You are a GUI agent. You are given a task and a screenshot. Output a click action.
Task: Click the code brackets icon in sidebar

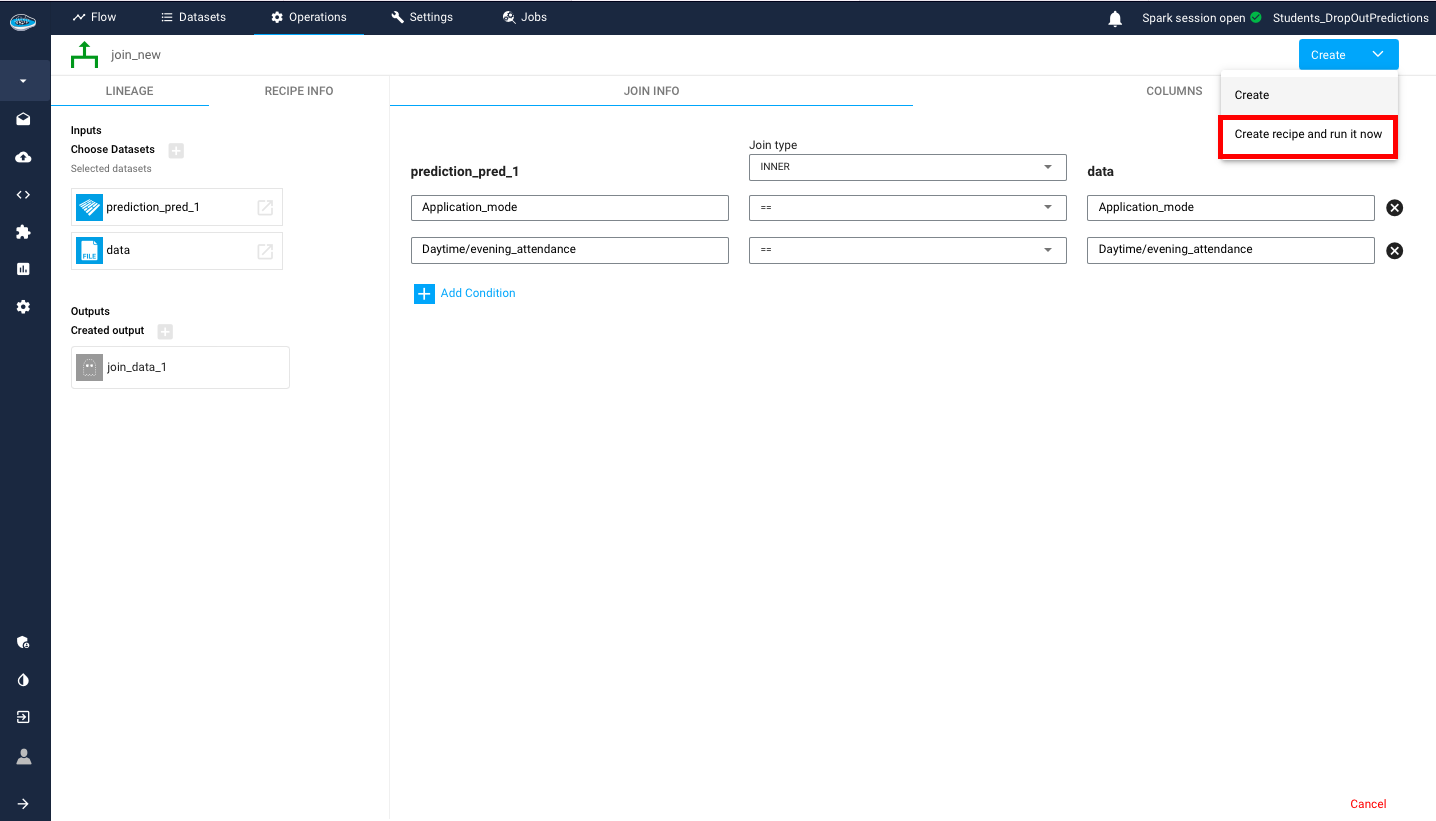pos(24,194)
